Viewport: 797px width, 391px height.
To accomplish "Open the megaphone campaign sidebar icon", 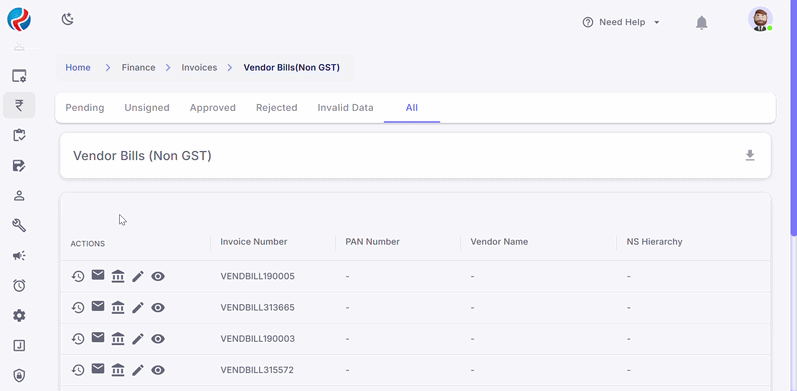I will (x=19, y=256).
